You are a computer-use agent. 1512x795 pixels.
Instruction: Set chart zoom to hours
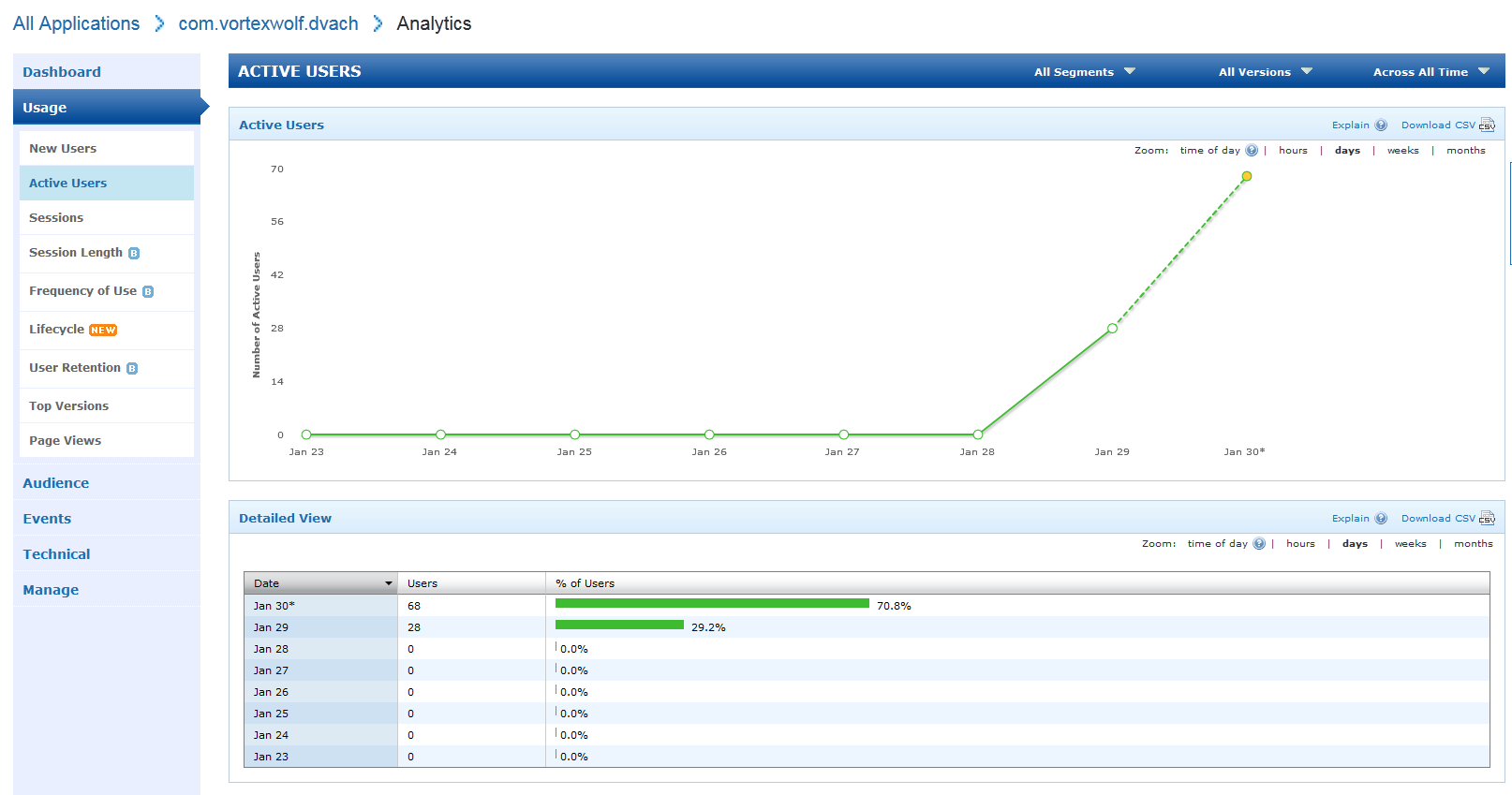click(1293, 151)
